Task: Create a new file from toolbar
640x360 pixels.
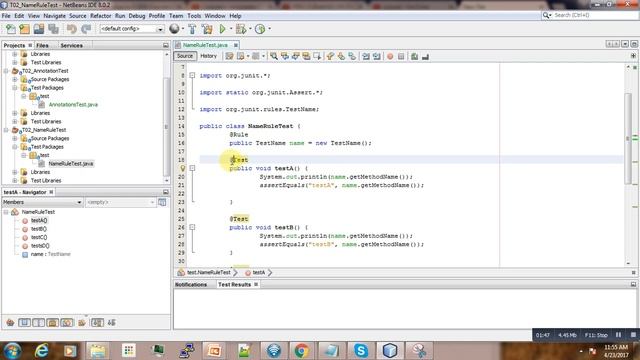Action: (x=11, y=29)
